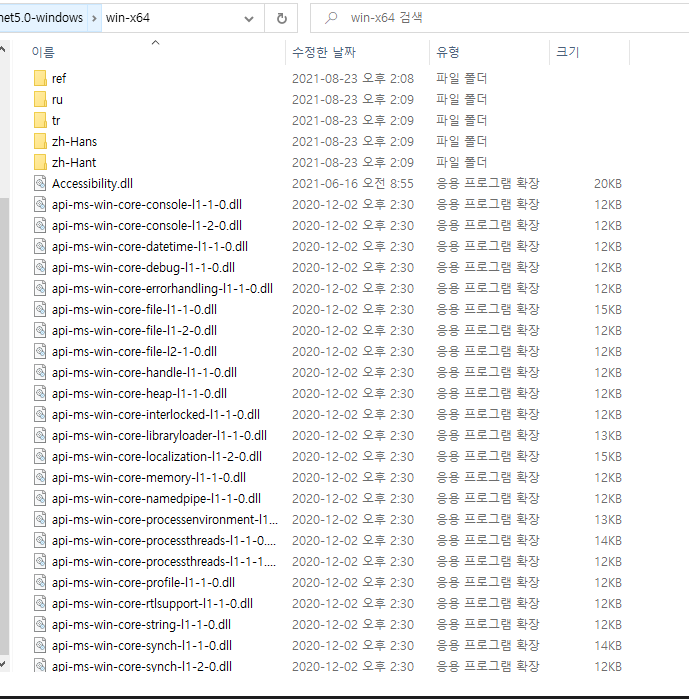Select the api-ms-win-core-processenvironment-l1... file name

pyautogui.click(x=165, y=519)
